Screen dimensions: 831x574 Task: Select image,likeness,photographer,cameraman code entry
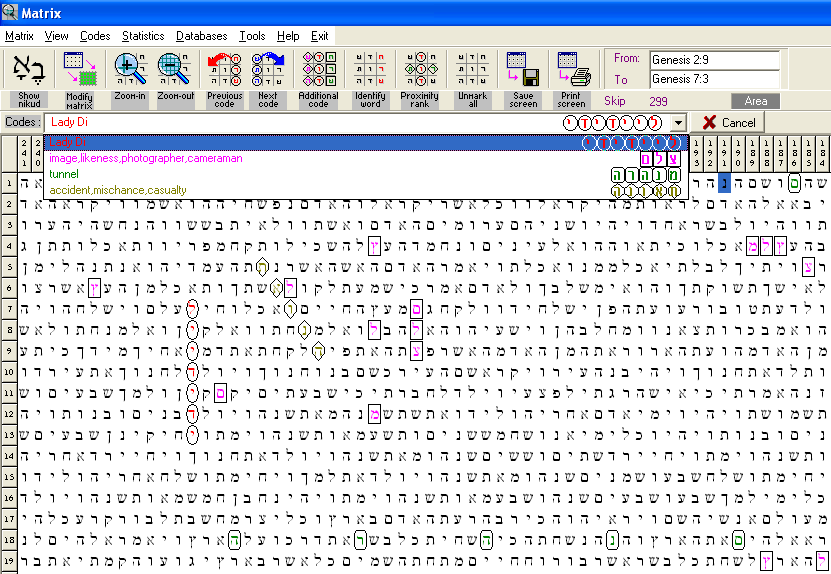[x=366, y=158]
